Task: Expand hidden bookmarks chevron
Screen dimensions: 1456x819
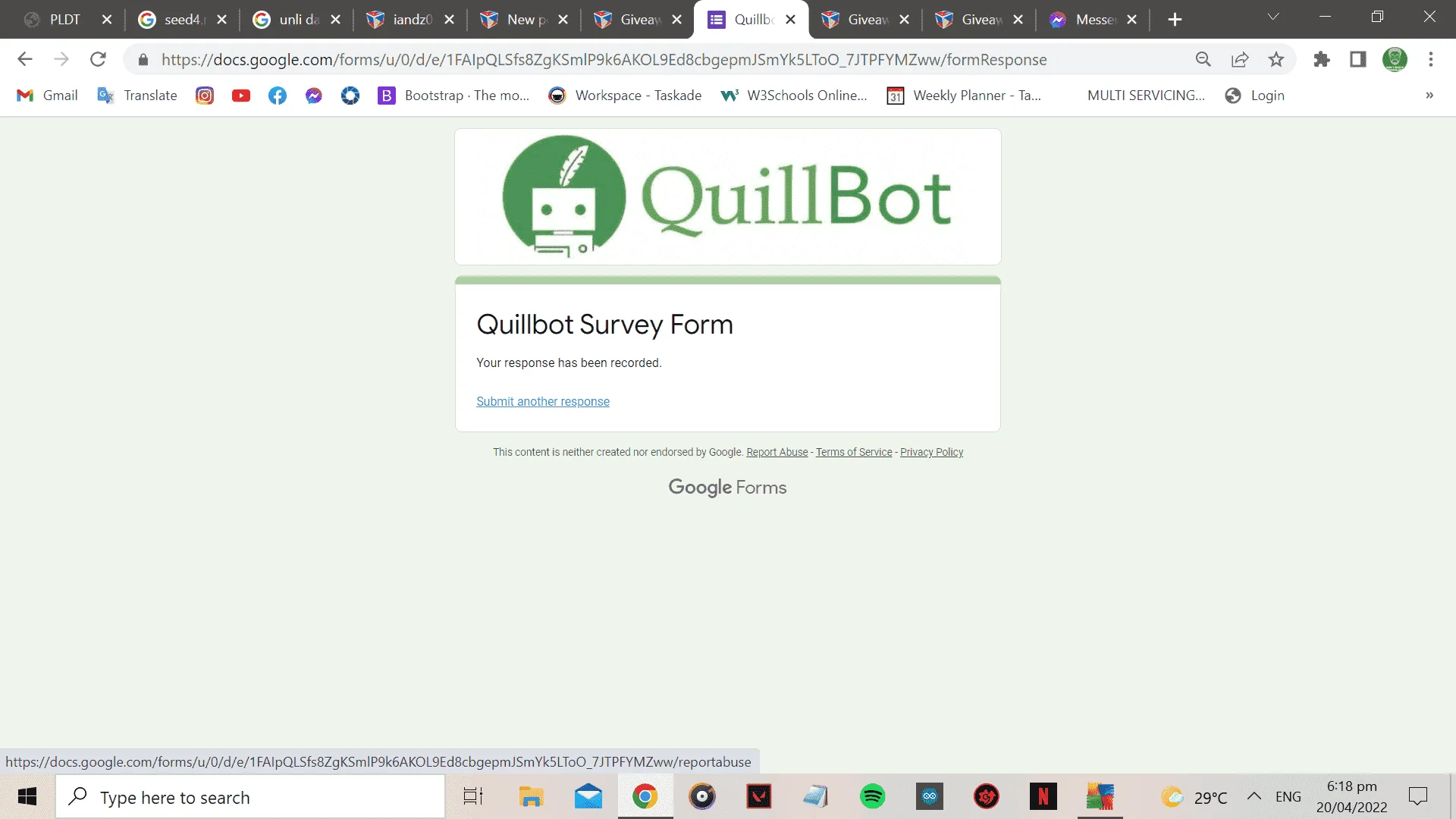Action: 1429,96
